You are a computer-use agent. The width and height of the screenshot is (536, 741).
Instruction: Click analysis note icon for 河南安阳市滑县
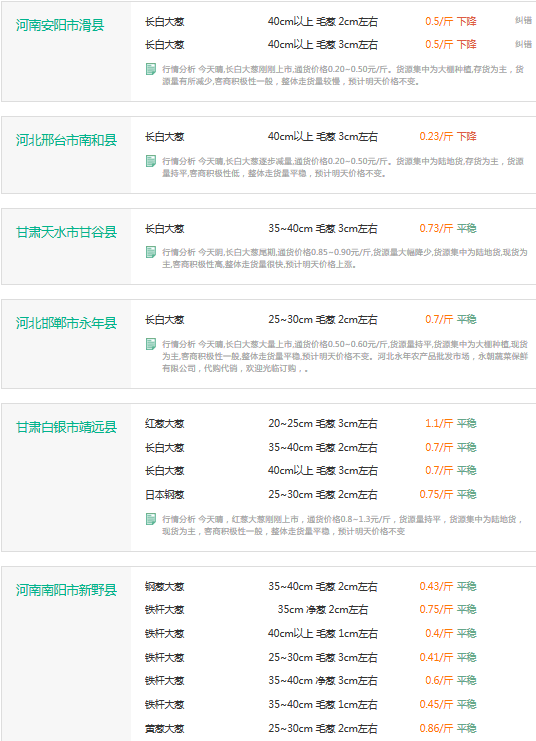tap(151, 69)
